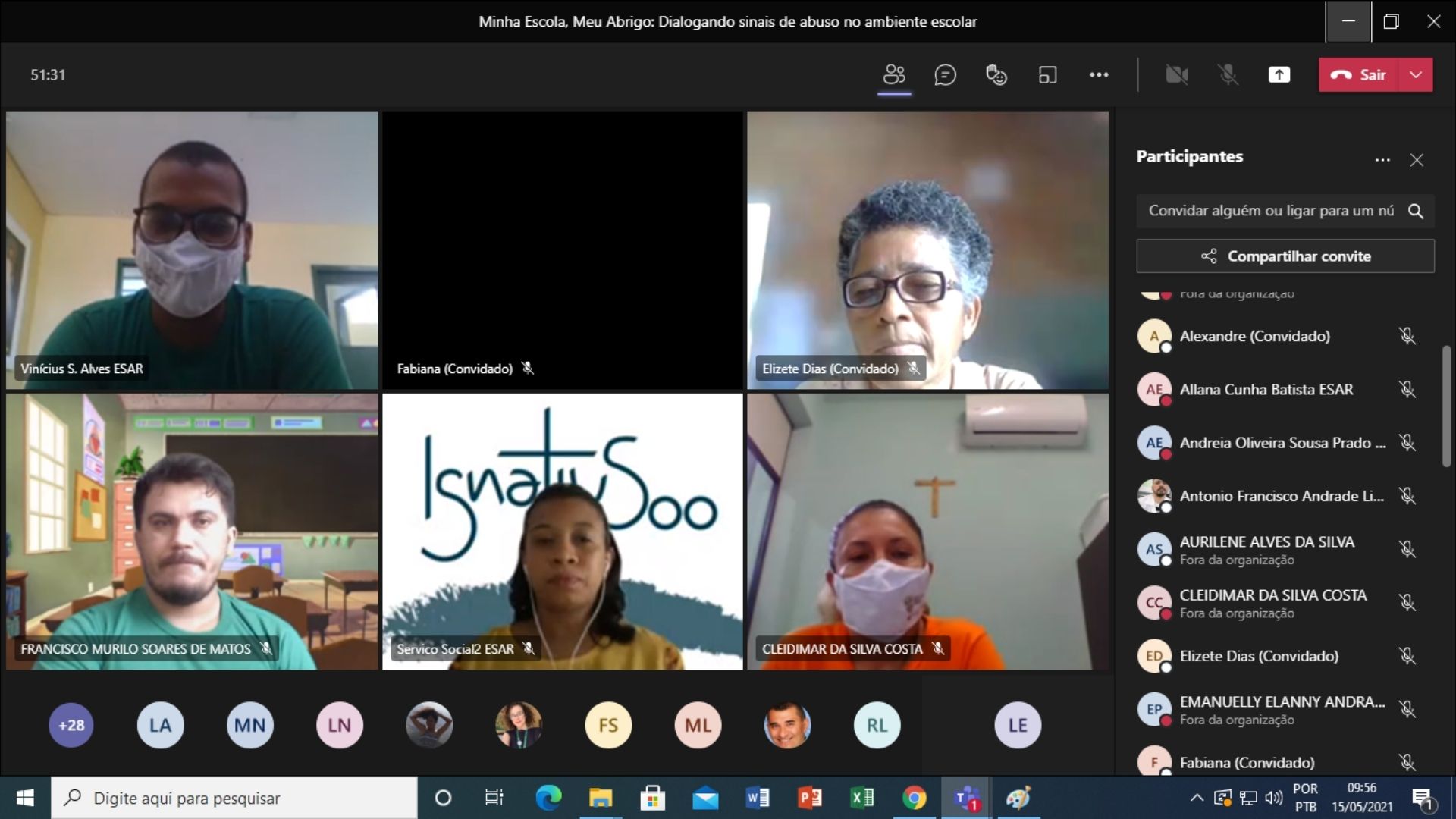Click Vinícius S. Alves ESAR video tile
Screen dimensions: 1456x819
point(192,250)
